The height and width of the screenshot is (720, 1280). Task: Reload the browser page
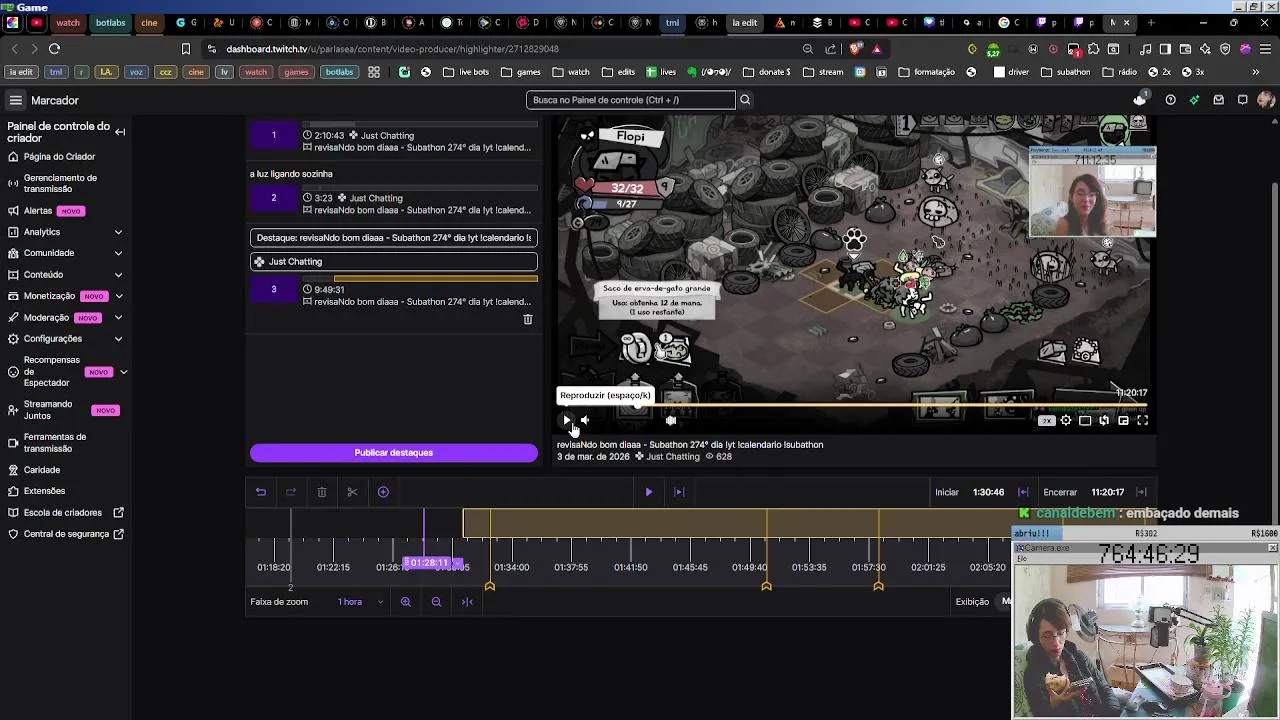54,48
